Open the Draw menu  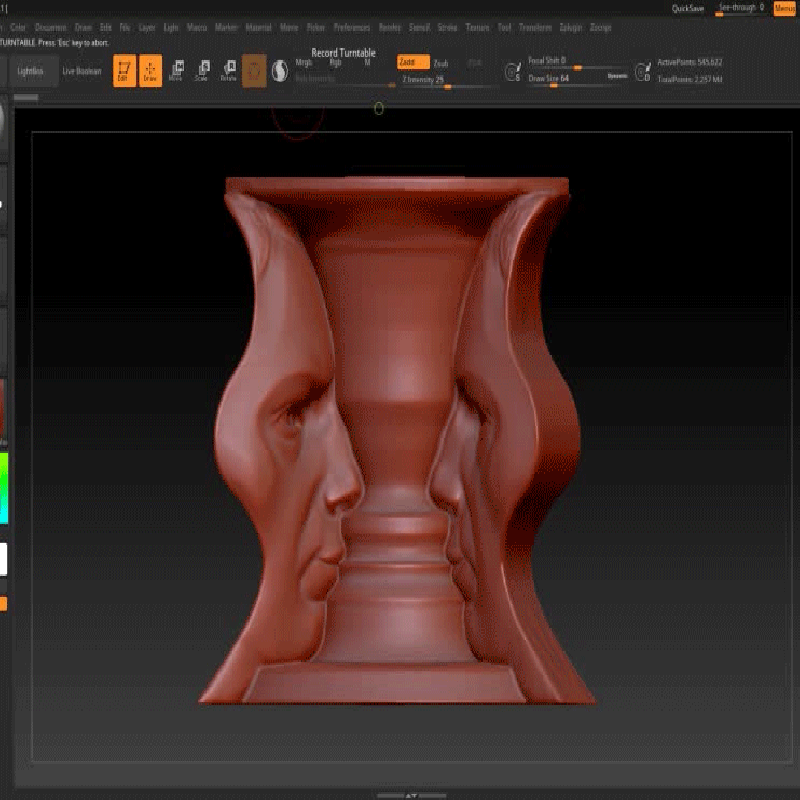pos(83,27)
